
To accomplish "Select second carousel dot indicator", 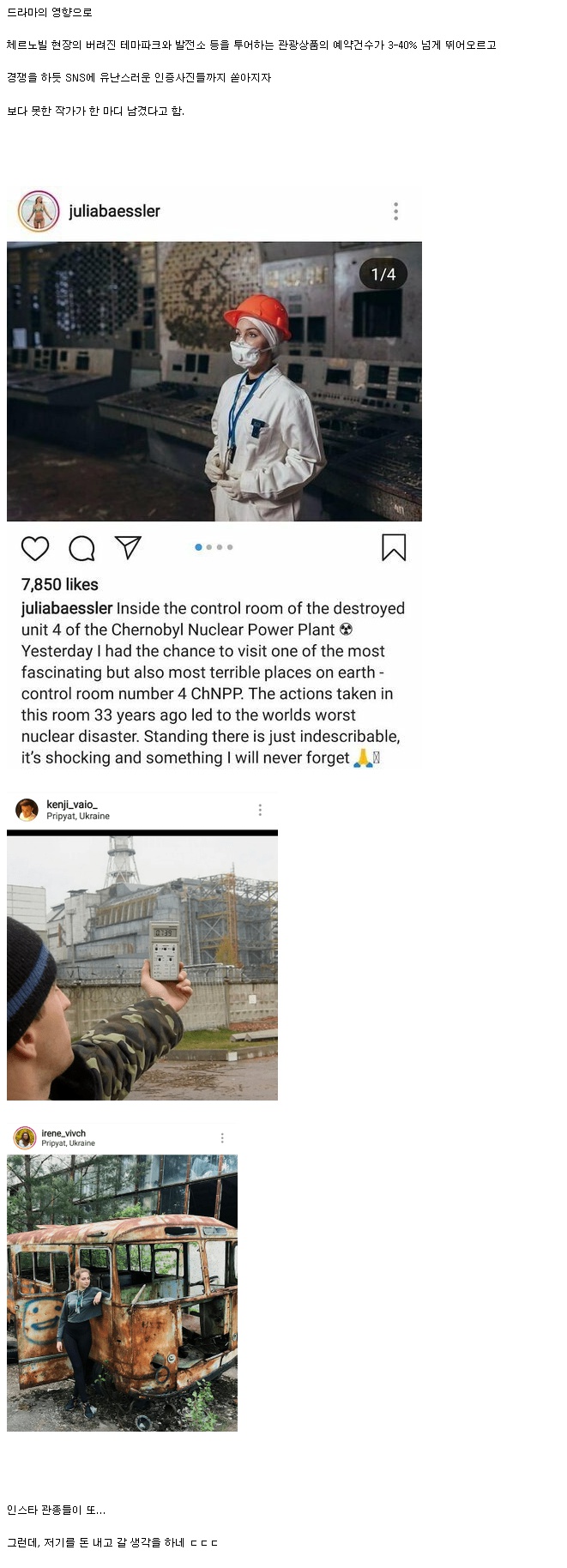I will click(208, 547).
